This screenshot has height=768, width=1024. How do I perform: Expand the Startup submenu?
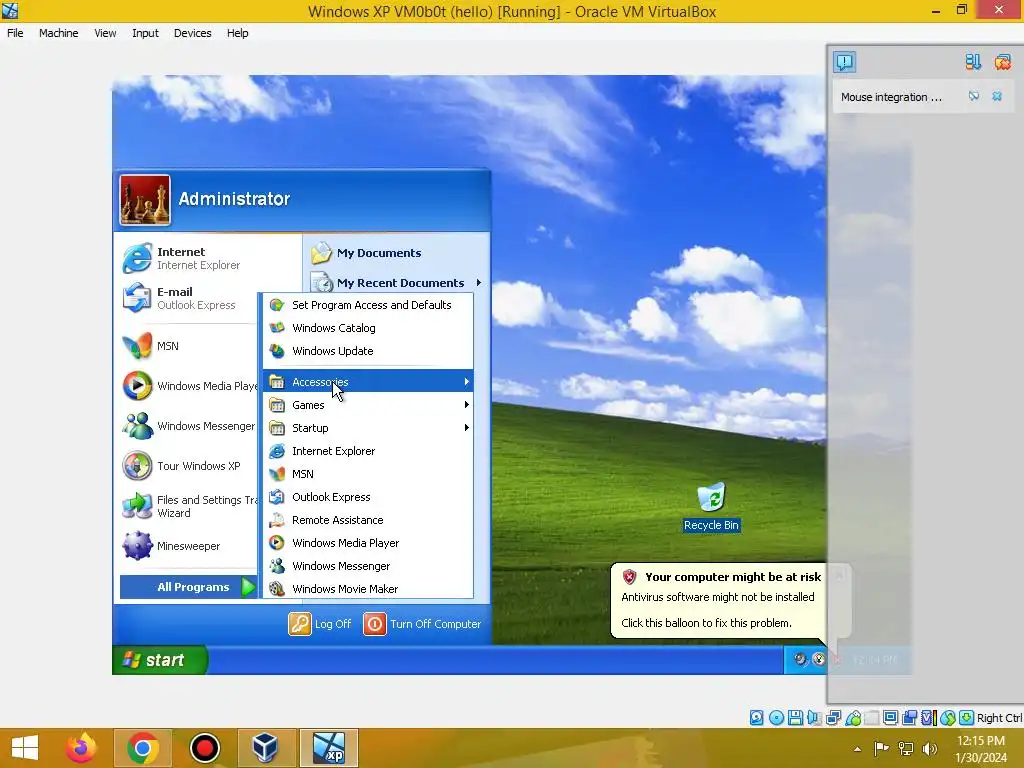pos(368,428)
